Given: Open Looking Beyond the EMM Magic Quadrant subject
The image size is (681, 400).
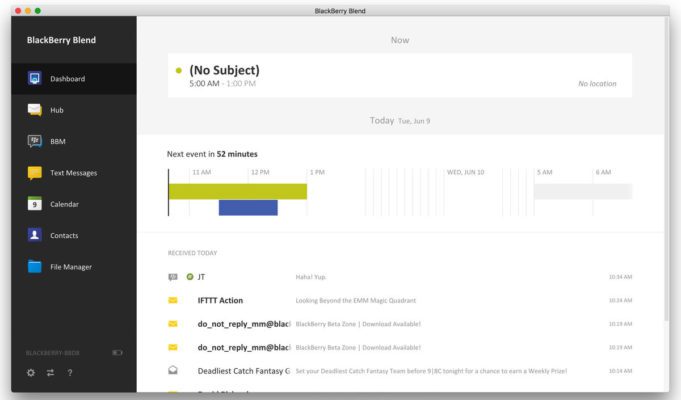Looking at the screenshot, I should click(356, 300).
